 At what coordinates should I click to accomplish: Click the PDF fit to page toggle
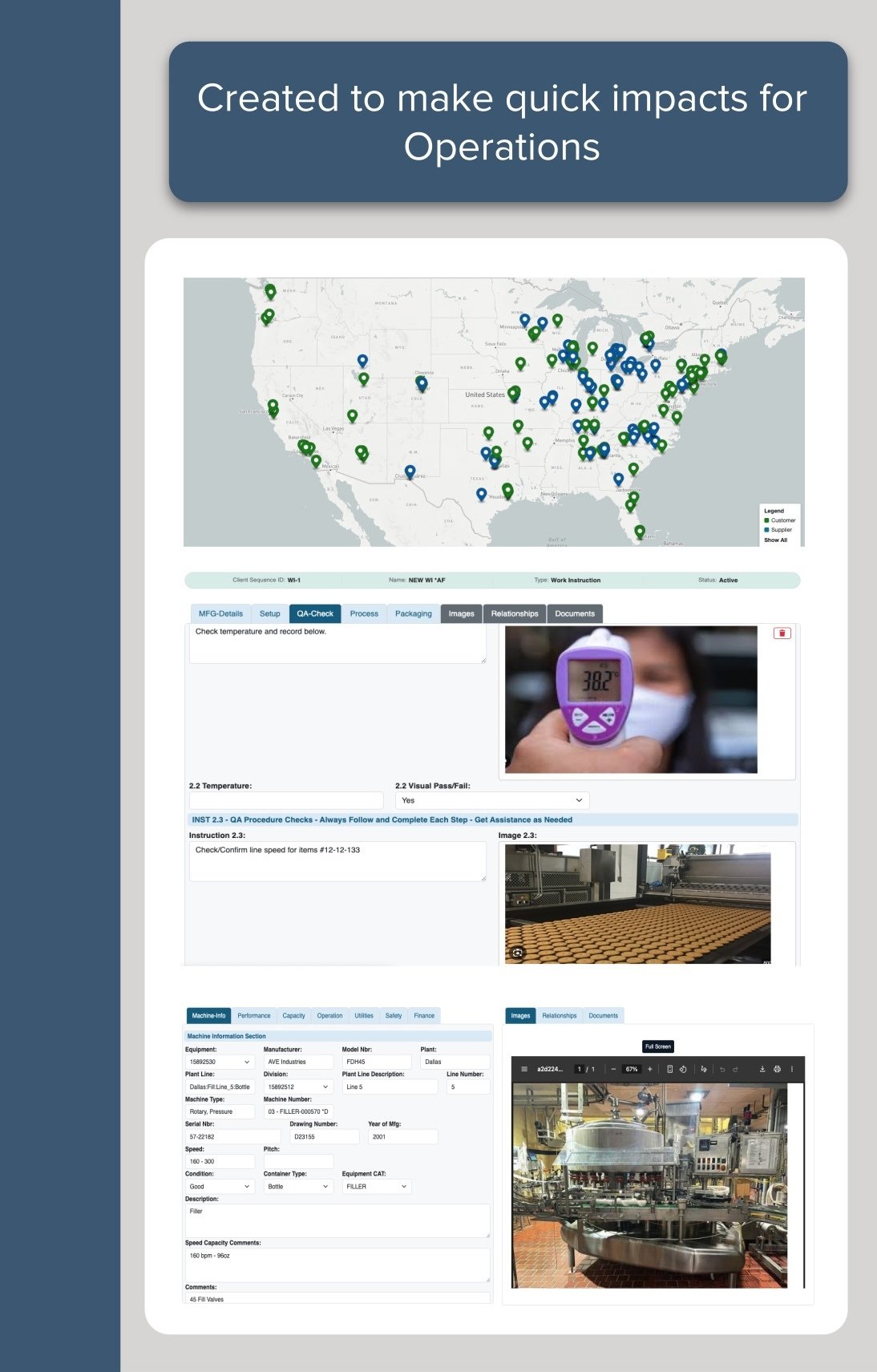pyautogui.click(x=670, y=1069)
